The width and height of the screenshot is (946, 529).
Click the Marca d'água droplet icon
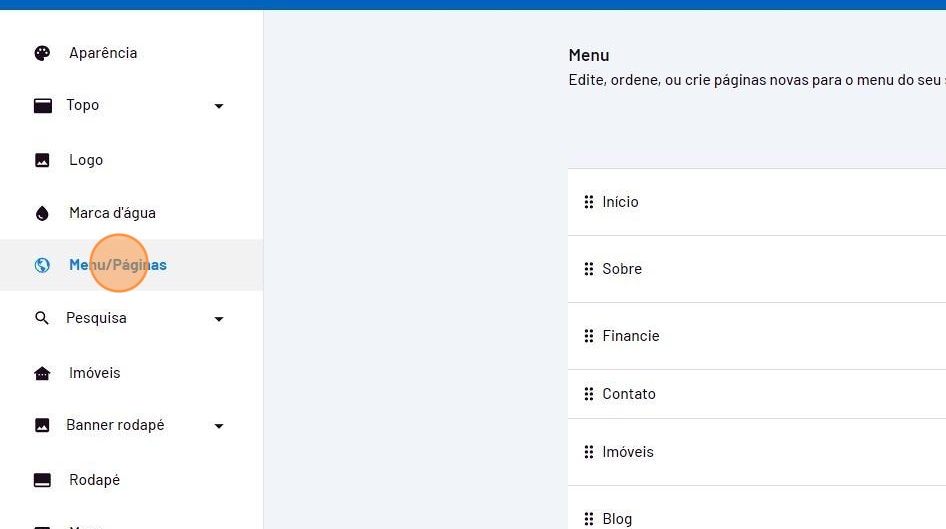[x=42, y=213]
